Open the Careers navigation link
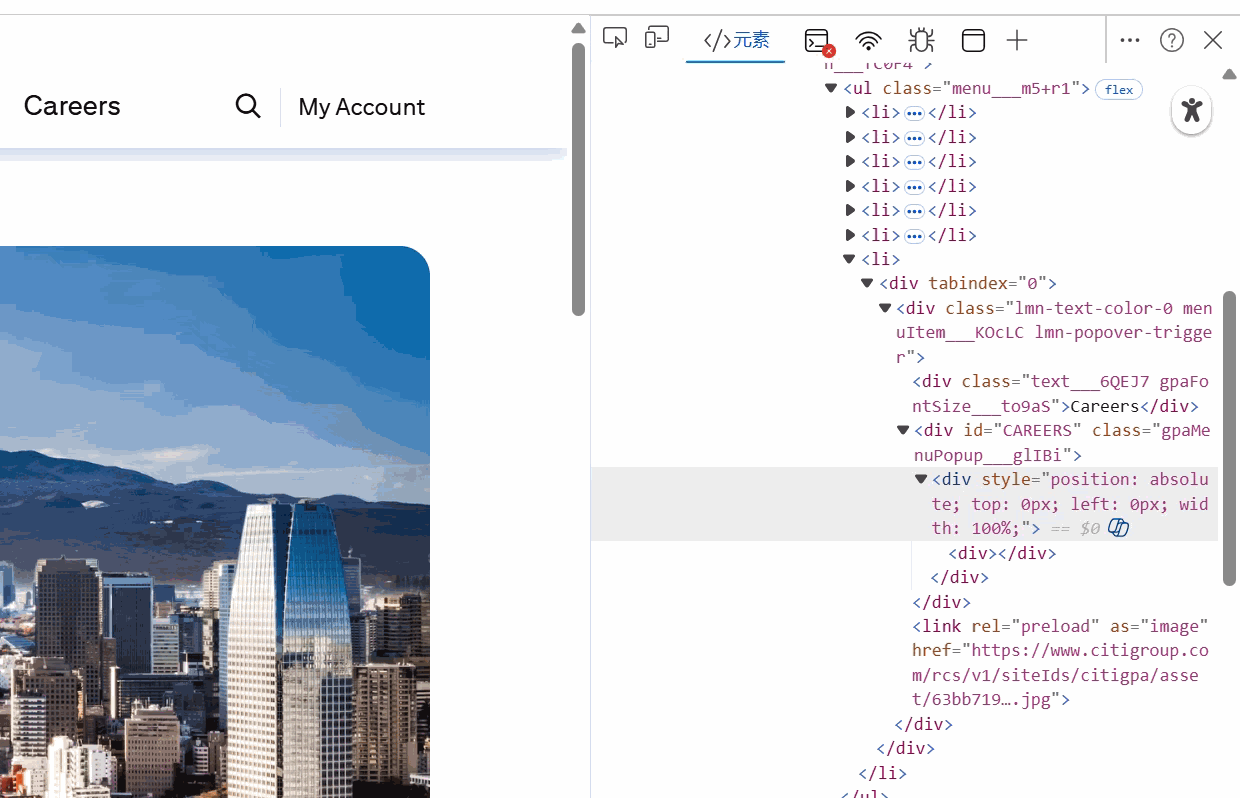This screenshot has height=798, width=1240. coord(72,106)
